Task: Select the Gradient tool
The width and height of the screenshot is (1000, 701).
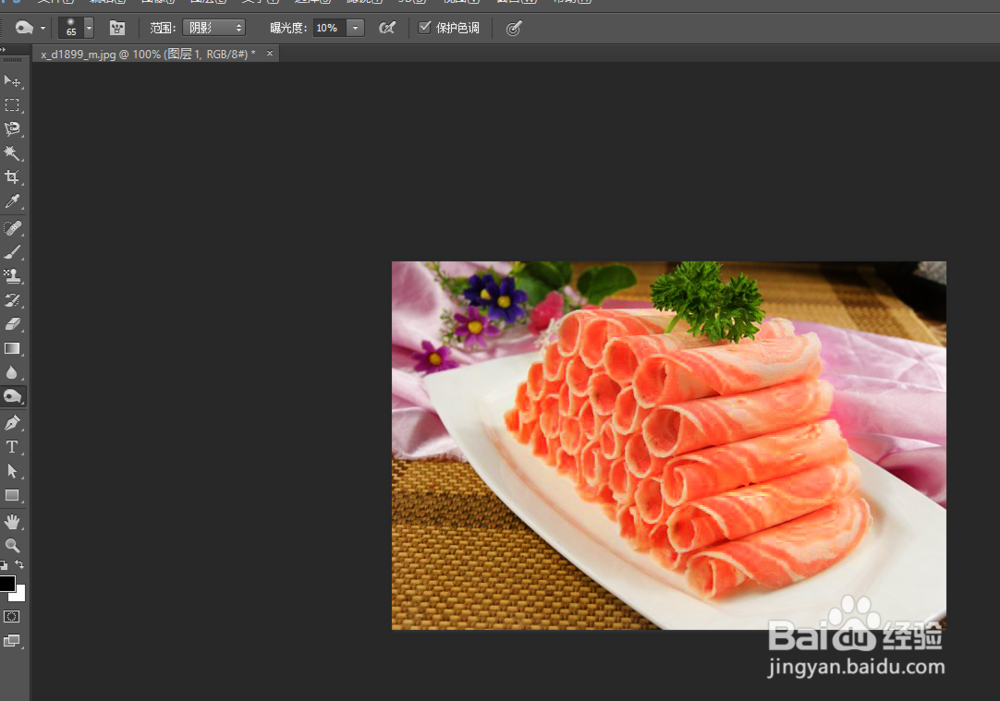Action: point(12,349)
